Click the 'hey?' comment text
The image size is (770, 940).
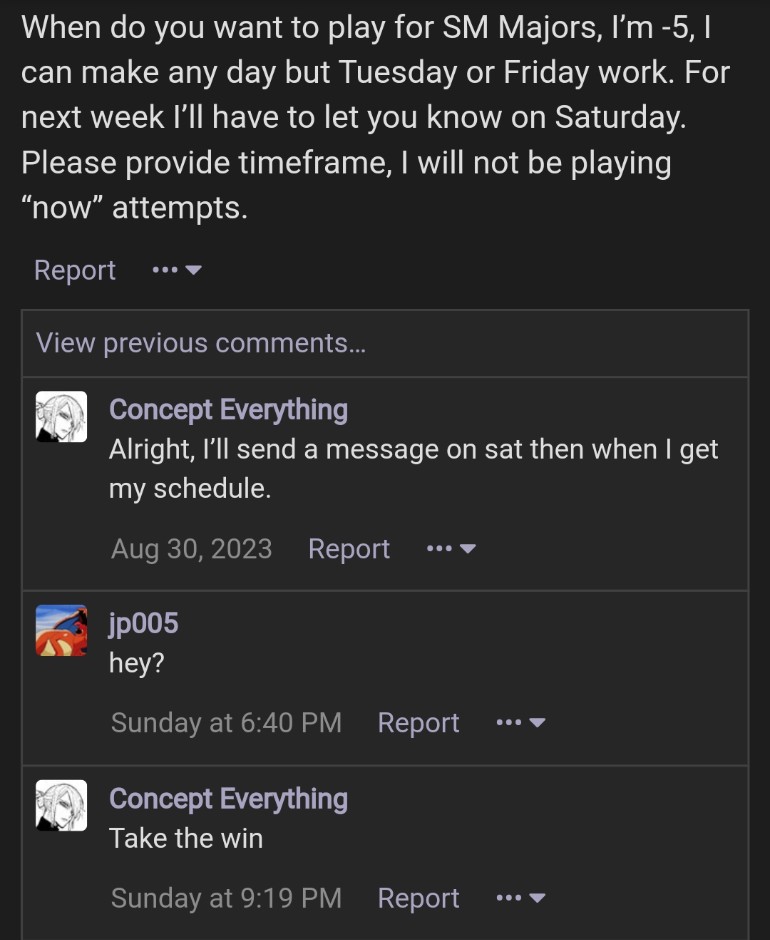[136, 663]
